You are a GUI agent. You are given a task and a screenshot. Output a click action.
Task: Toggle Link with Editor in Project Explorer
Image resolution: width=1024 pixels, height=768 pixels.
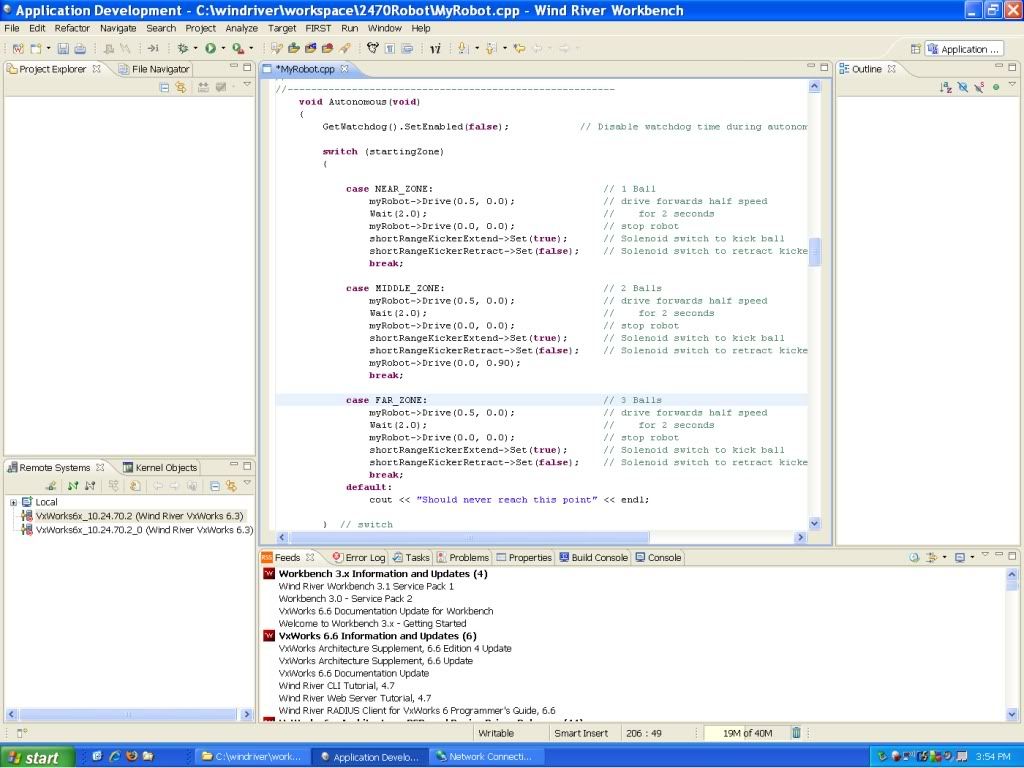[x=181, y=88]
